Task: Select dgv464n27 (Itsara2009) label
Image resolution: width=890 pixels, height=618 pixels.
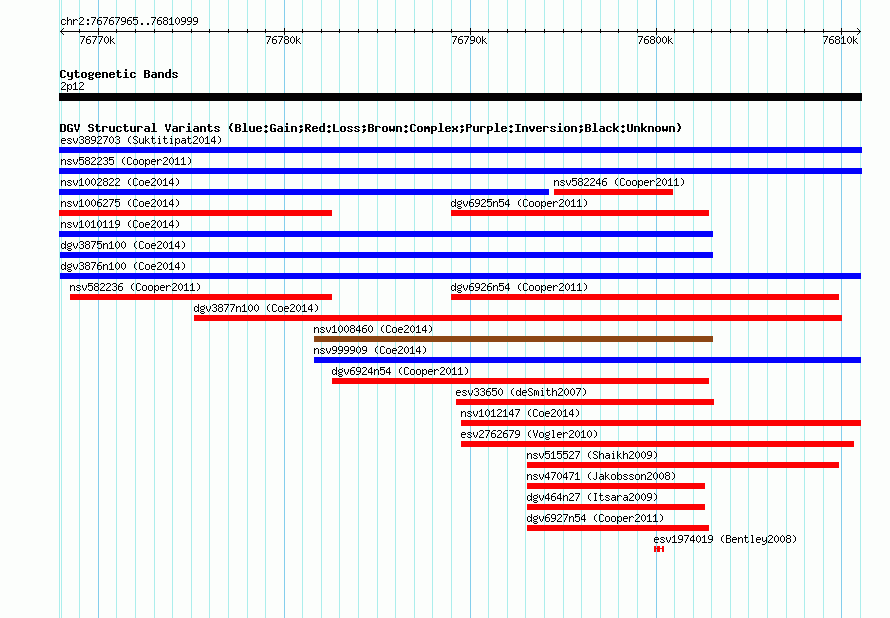Action: coord(592,497)
